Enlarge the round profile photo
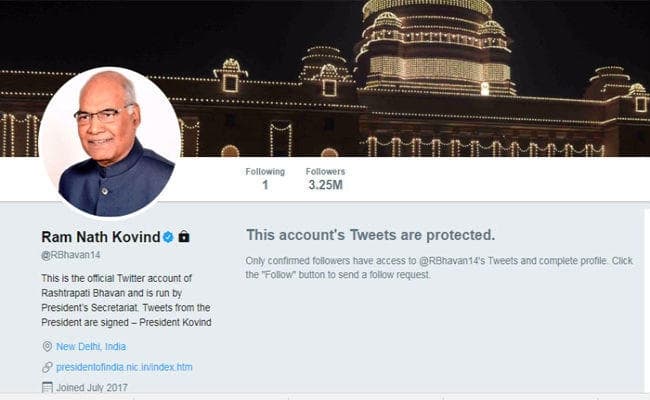Screen dimensions: 650x400 pyautogui.click(x=109, y=143)
